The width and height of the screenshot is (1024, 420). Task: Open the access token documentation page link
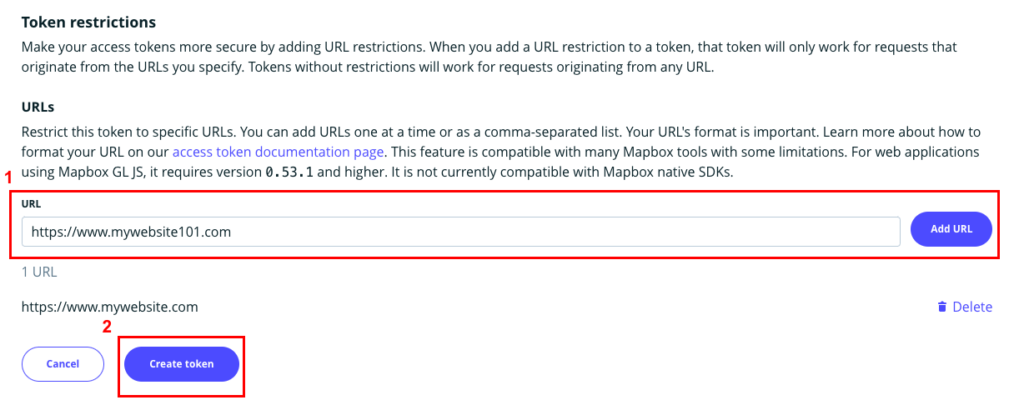click(278, 152)
